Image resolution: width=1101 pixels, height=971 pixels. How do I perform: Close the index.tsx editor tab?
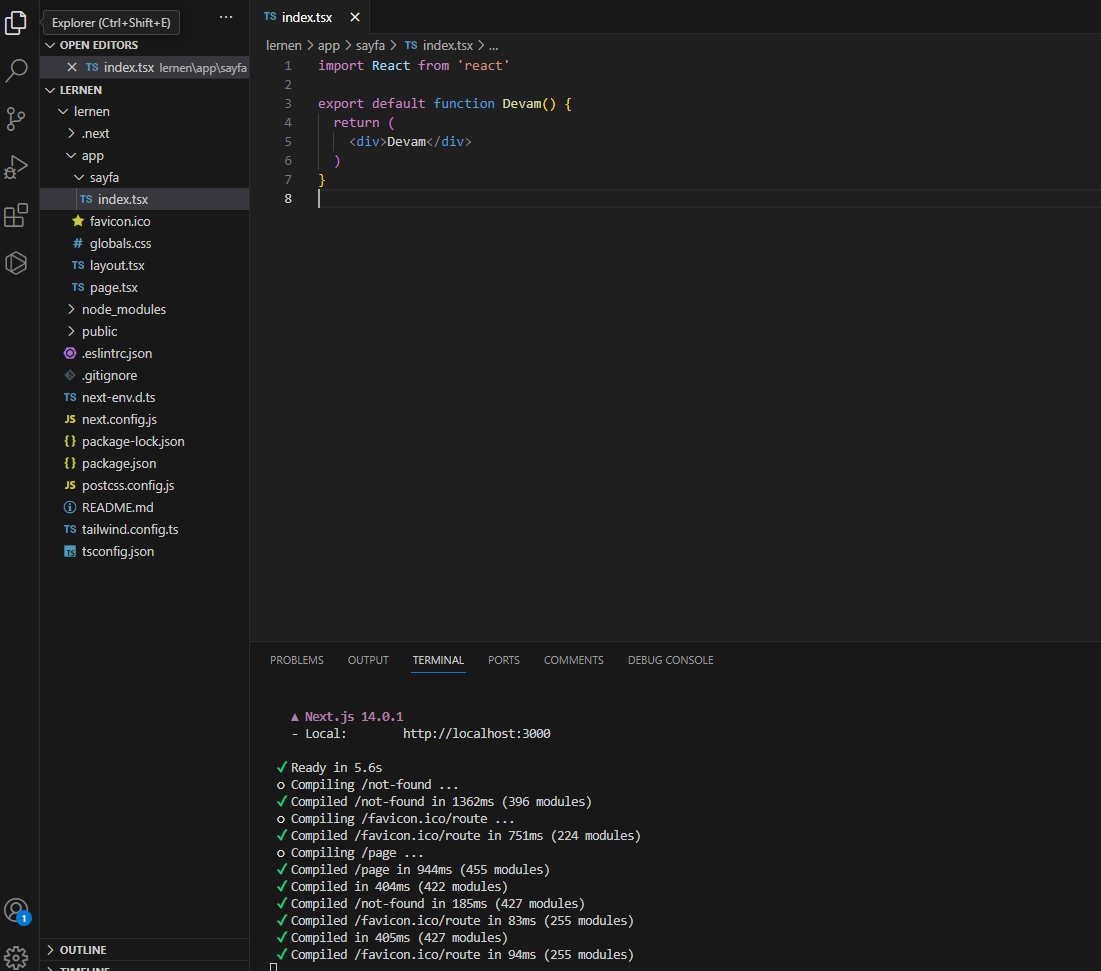pyautogui.click(x=355, y=17)
